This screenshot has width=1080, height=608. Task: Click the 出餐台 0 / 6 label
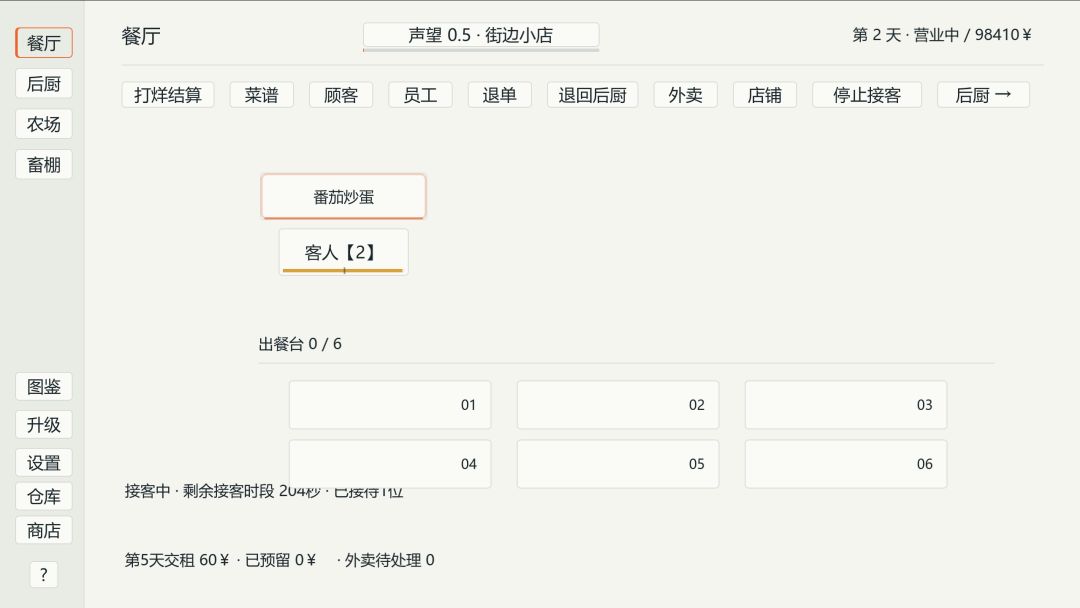[x=300, y=344]
